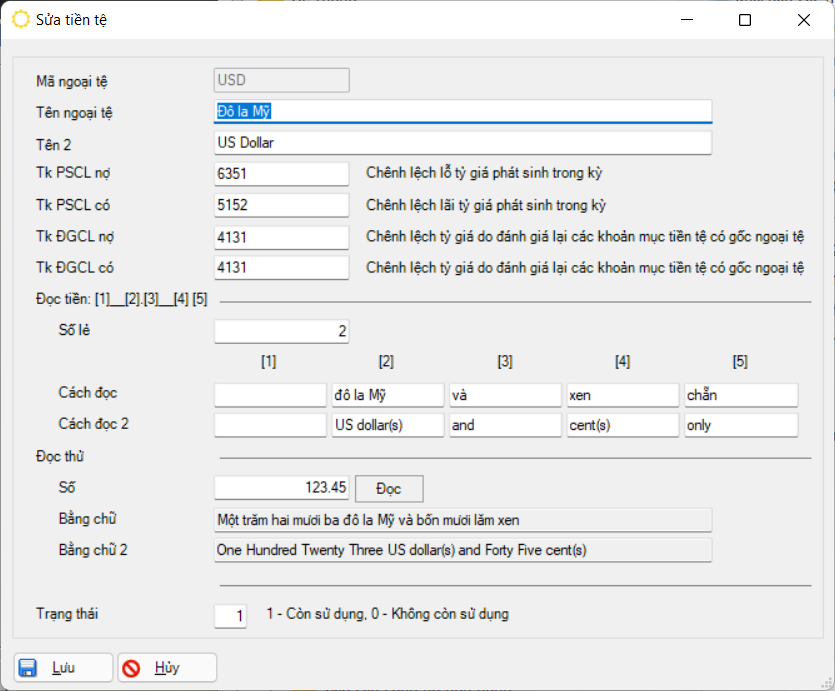This screenshot has height=691, width=835.
Task: Click the Trạng thái status field
Action: [x=230, y=616]
